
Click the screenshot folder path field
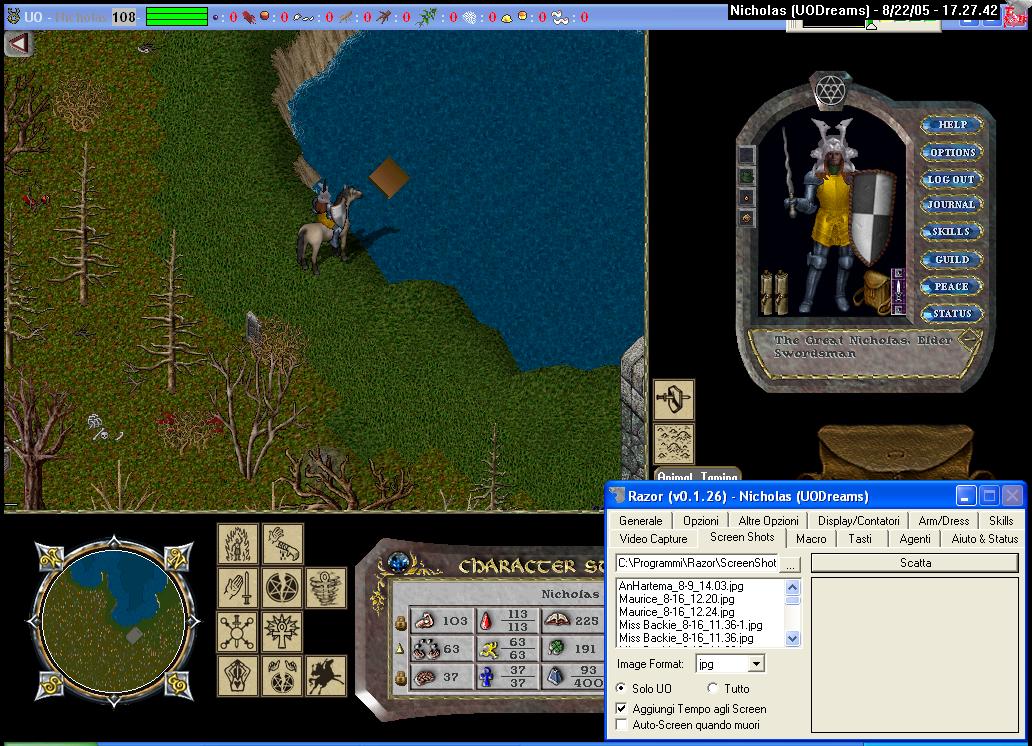pyautogui.click(x=698, y=563)
